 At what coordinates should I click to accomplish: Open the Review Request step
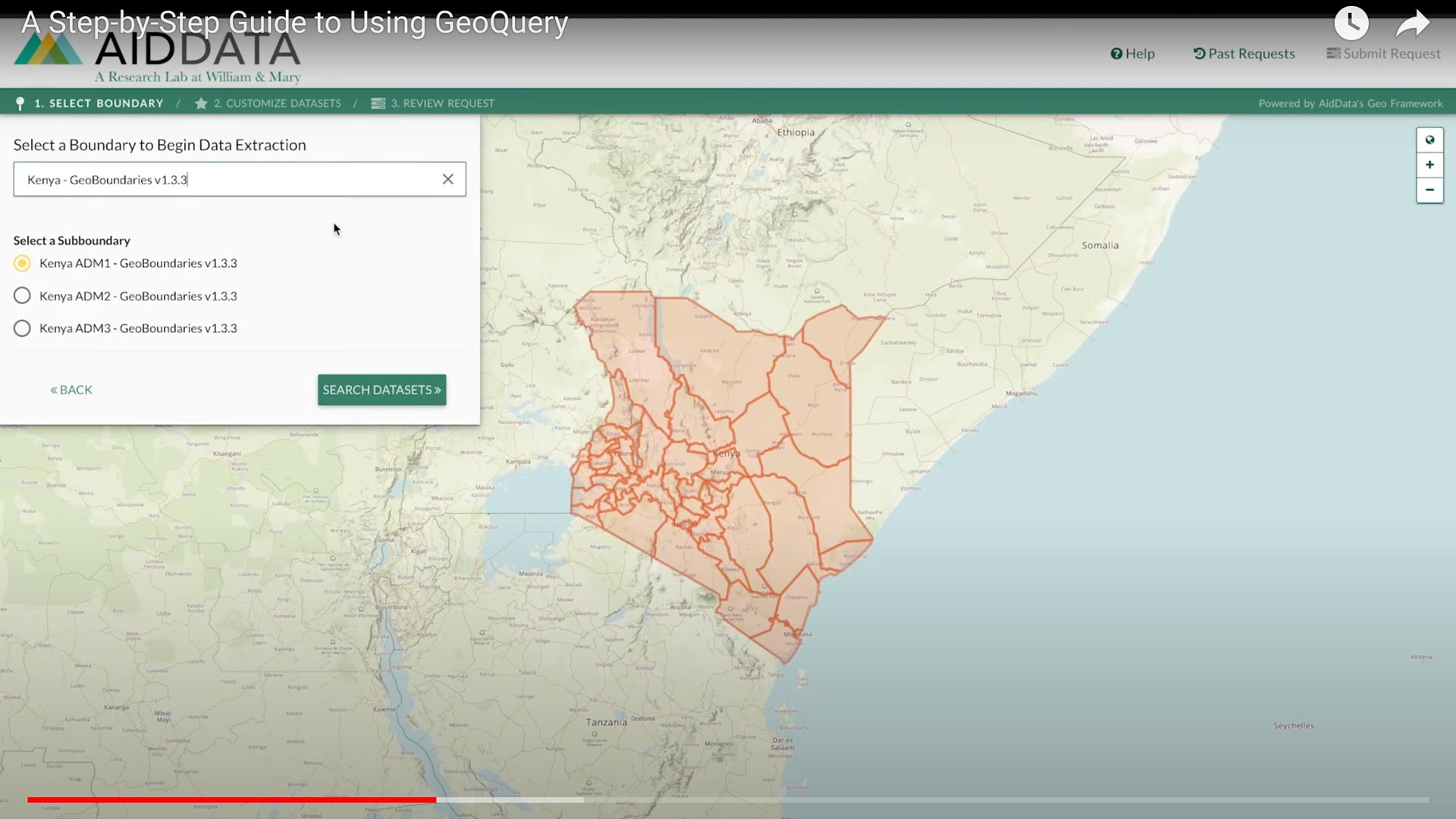[442, 103]
